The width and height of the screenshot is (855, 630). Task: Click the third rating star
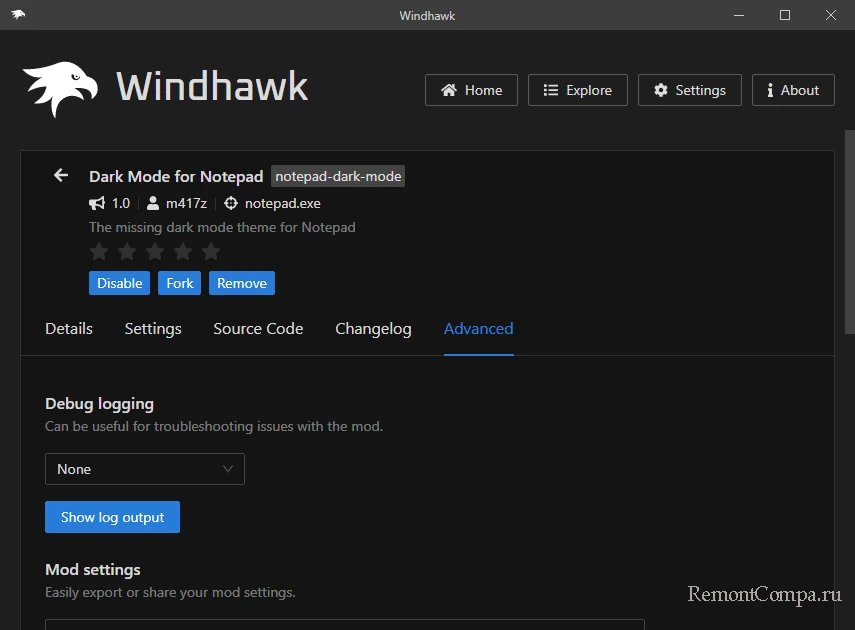155,251
